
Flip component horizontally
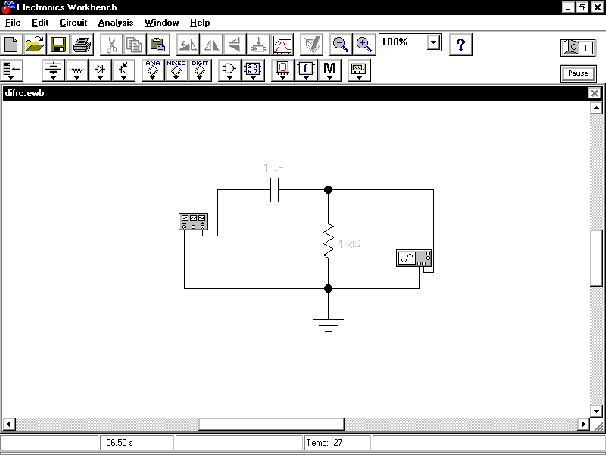[x=211, y=44]
